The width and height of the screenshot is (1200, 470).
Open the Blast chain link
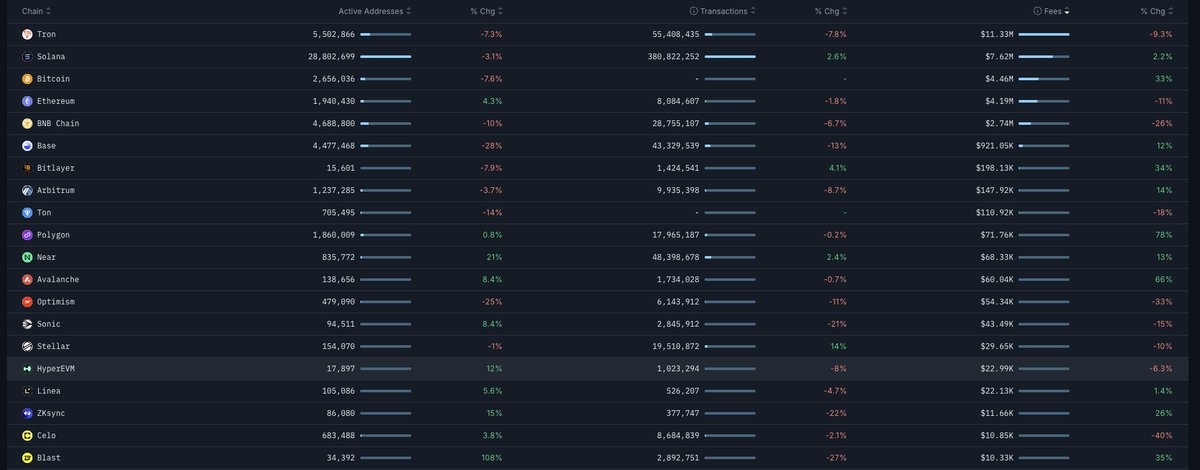coord(48,458)
